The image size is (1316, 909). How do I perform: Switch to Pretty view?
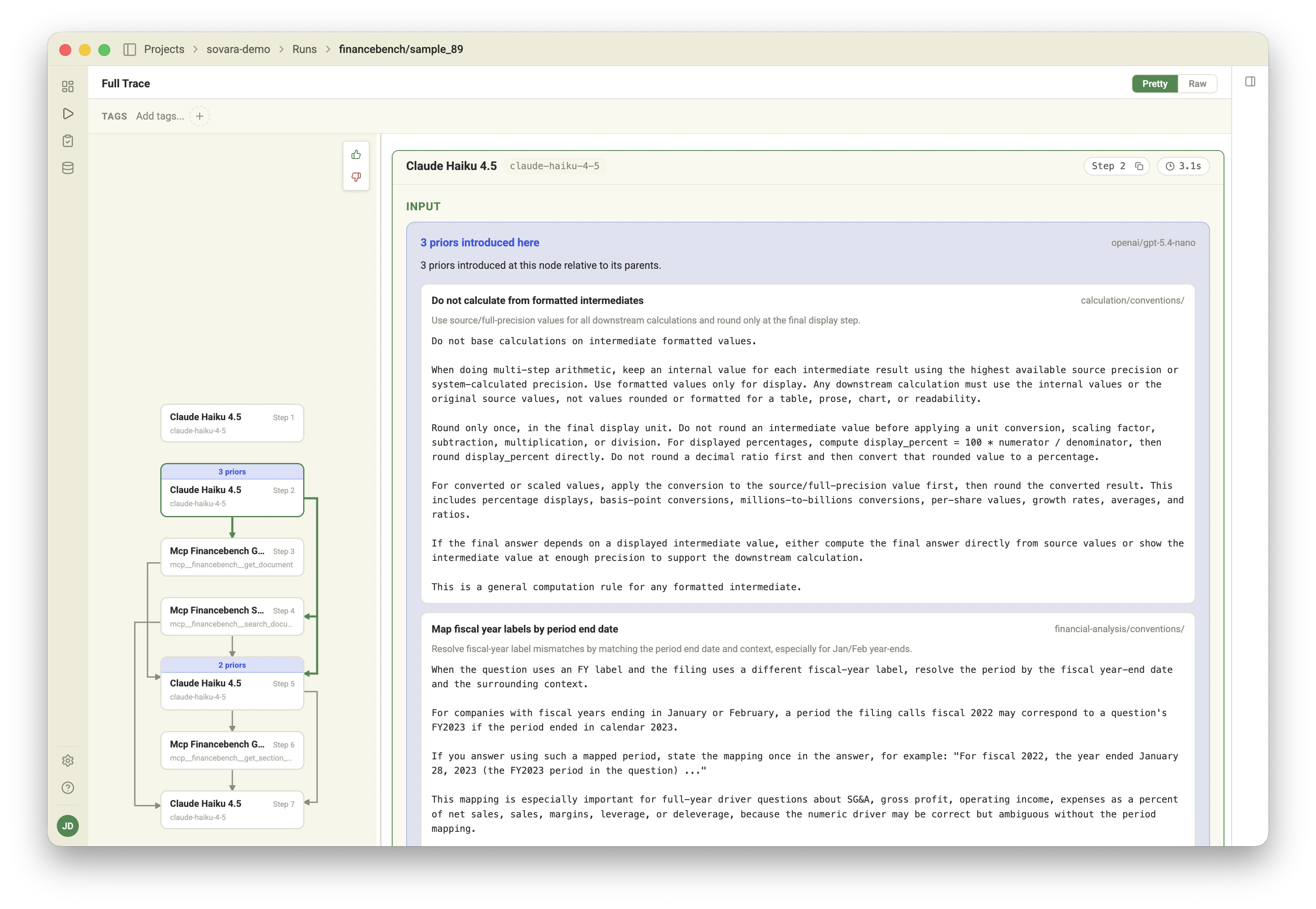pos(1155,84)
